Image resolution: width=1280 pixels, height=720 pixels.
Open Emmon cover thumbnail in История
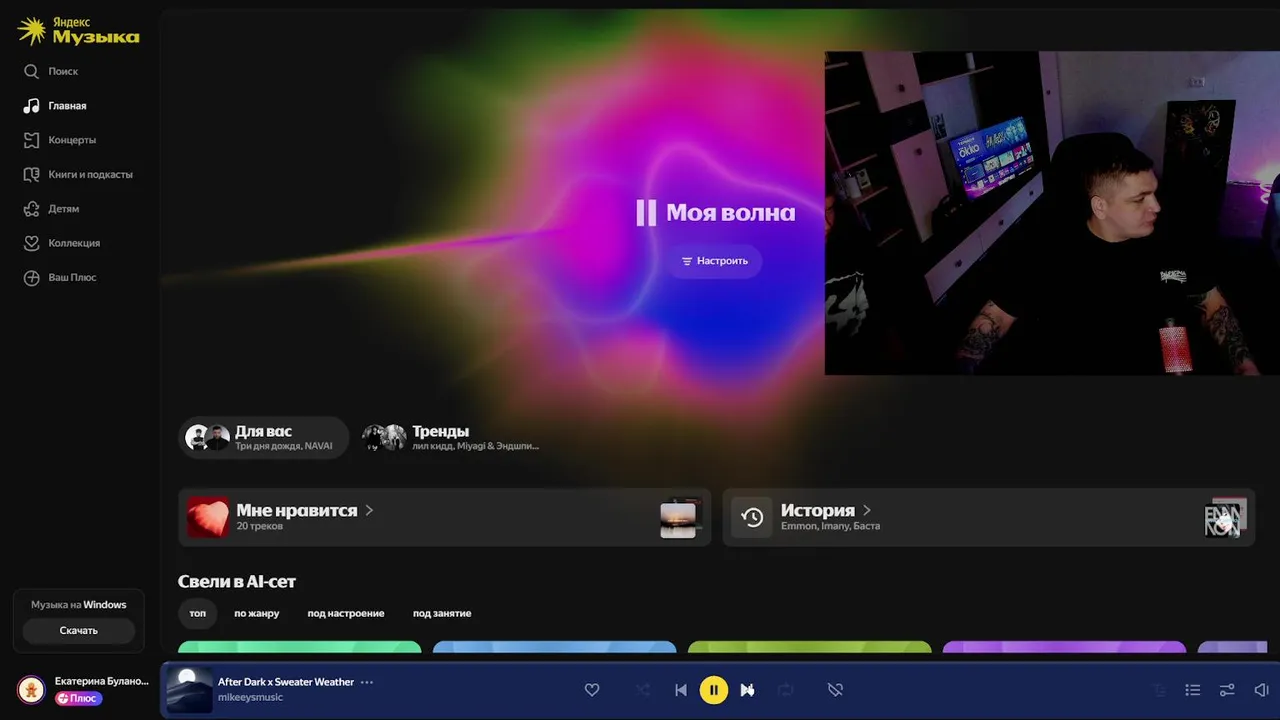(1225, 518)
